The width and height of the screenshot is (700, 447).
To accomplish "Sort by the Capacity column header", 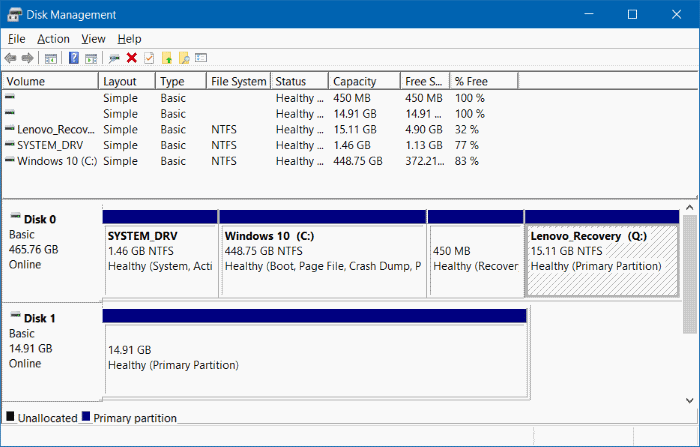I will [365, 81].
